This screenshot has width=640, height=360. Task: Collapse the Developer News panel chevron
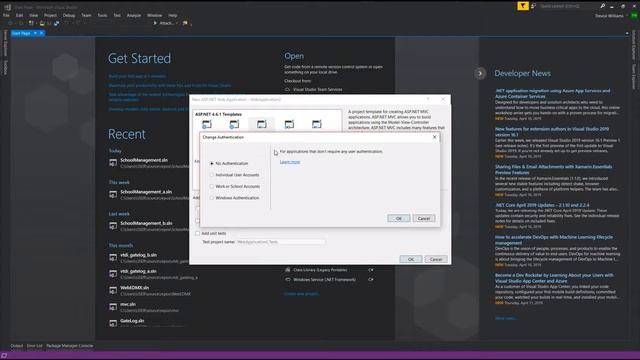tap(480, 73)
